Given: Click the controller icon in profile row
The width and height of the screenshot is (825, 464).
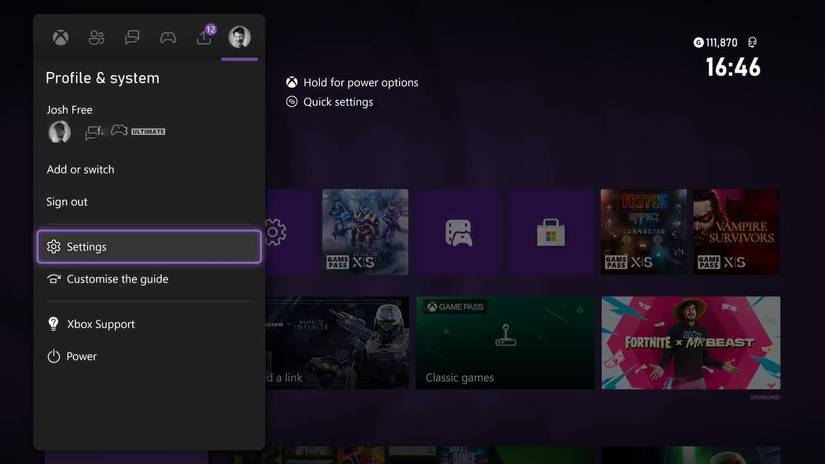Looking at the screenshot, I should 119,130.
